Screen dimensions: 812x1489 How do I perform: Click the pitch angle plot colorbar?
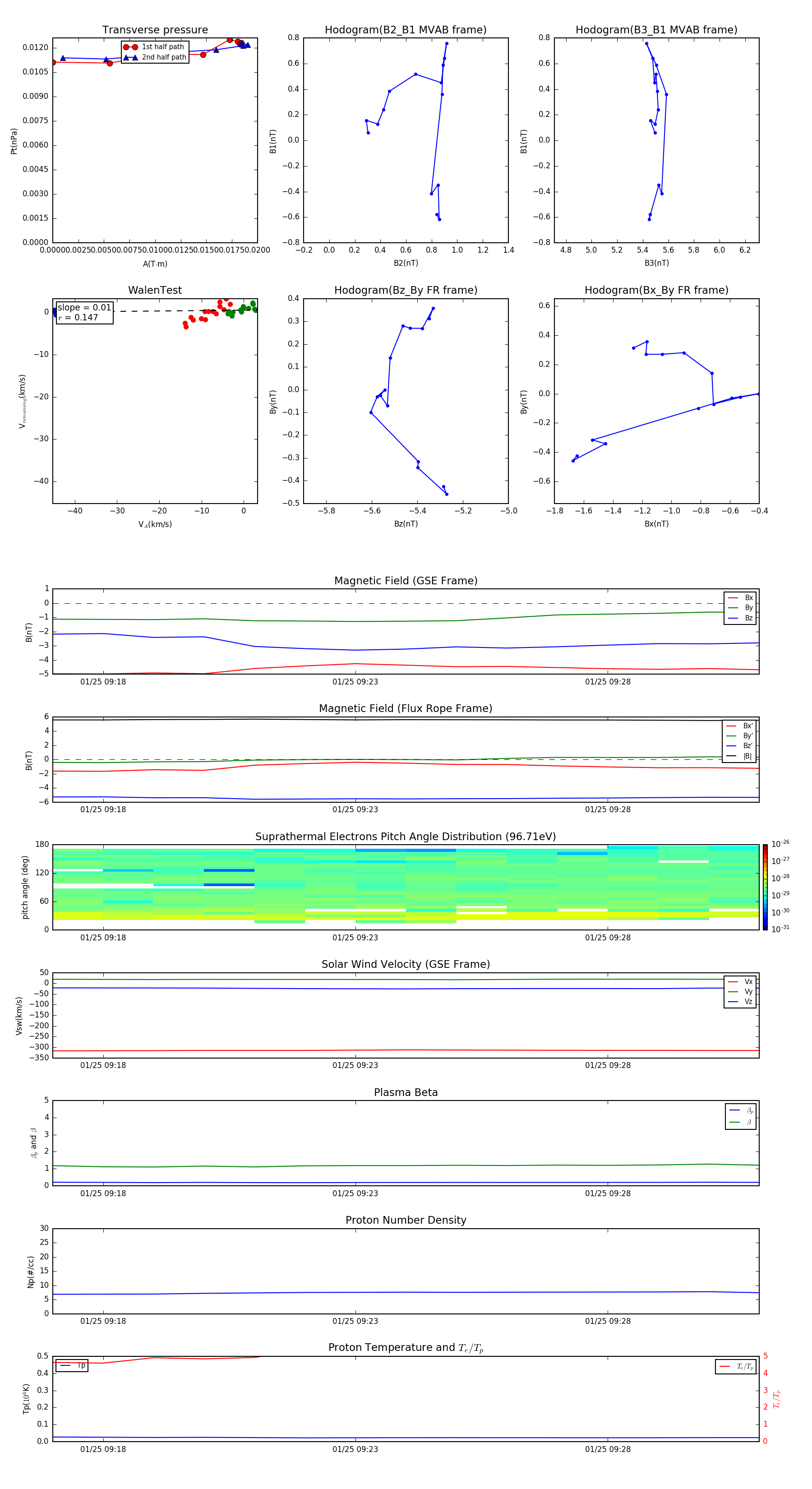(x=765, y=887)
